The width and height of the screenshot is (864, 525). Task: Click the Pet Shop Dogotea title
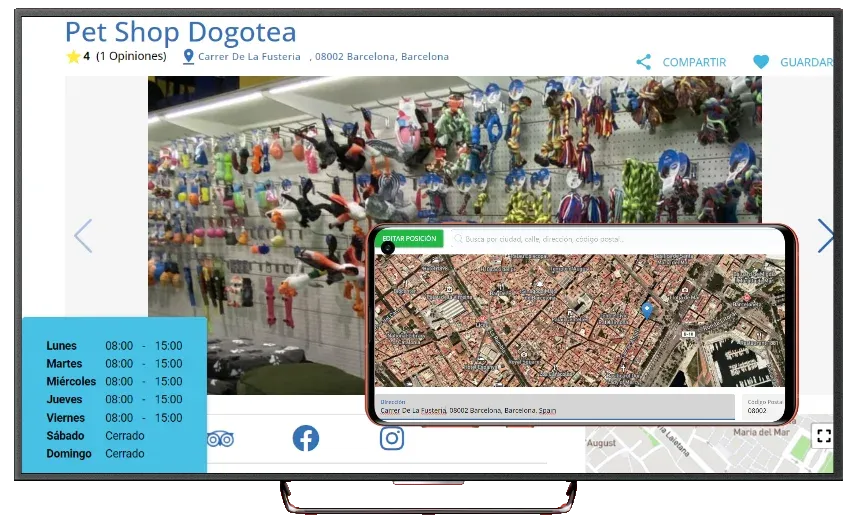click(x=181, y=32)
